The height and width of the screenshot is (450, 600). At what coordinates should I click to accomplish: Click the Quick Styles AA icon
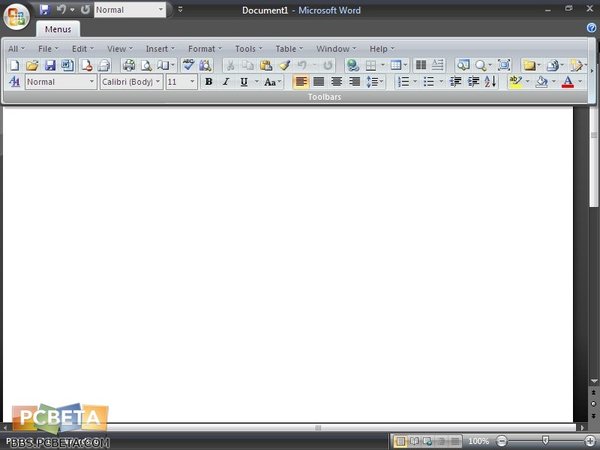click(14, 82)
